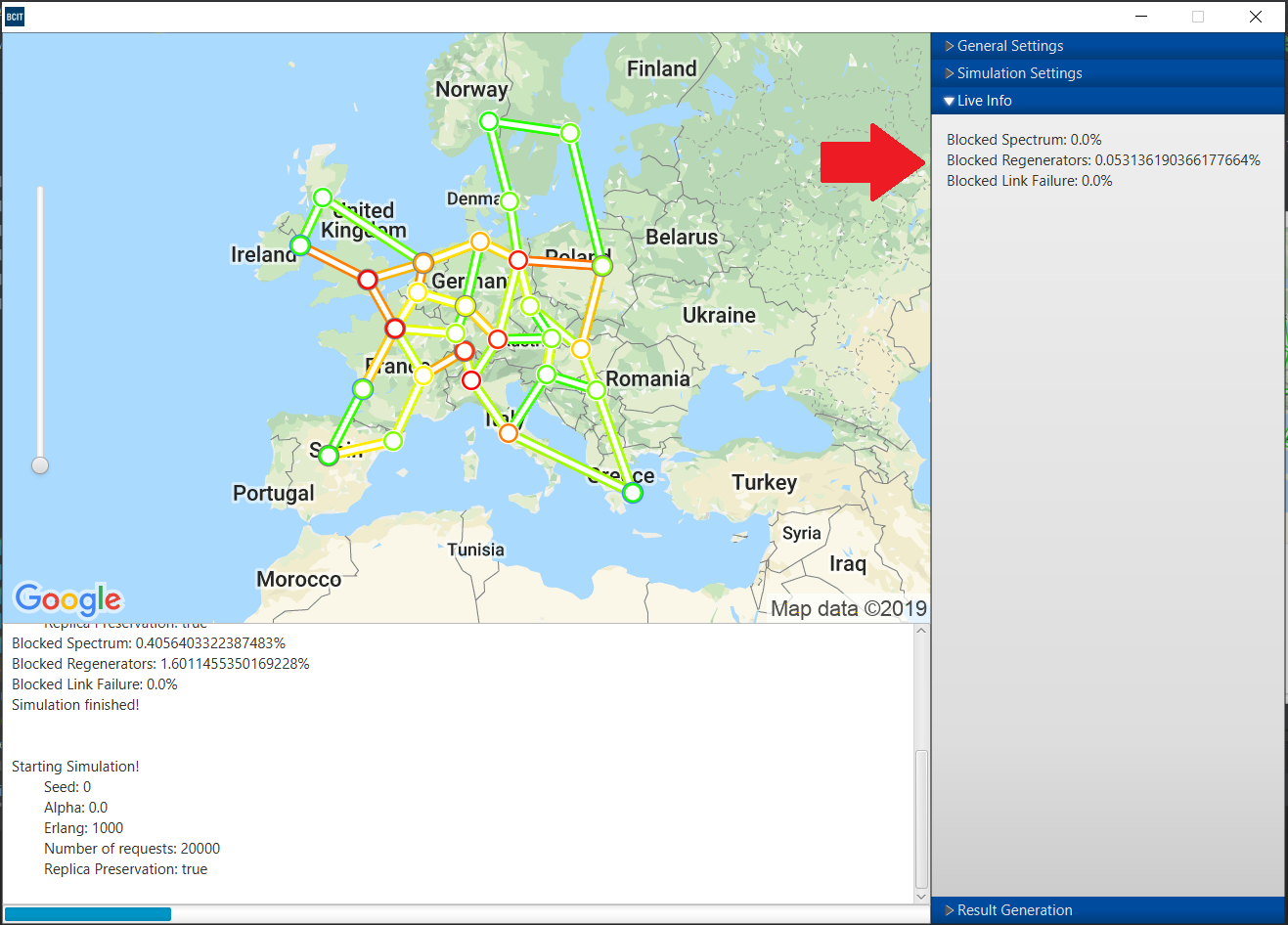Screen dimensions: 1288x925
Task: Expand the General Settings section
Action: [x=1107, y=46]
